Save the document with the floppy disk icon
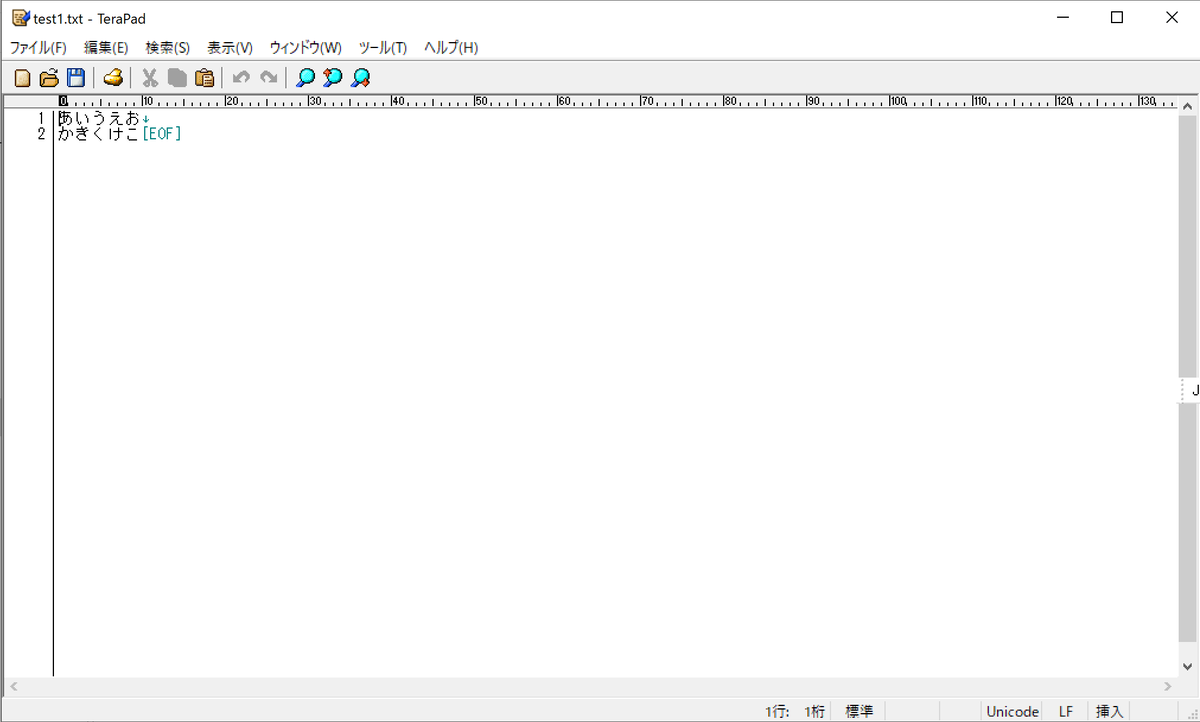This screenshot has height=722, width=1200. (x=76, y=78)
